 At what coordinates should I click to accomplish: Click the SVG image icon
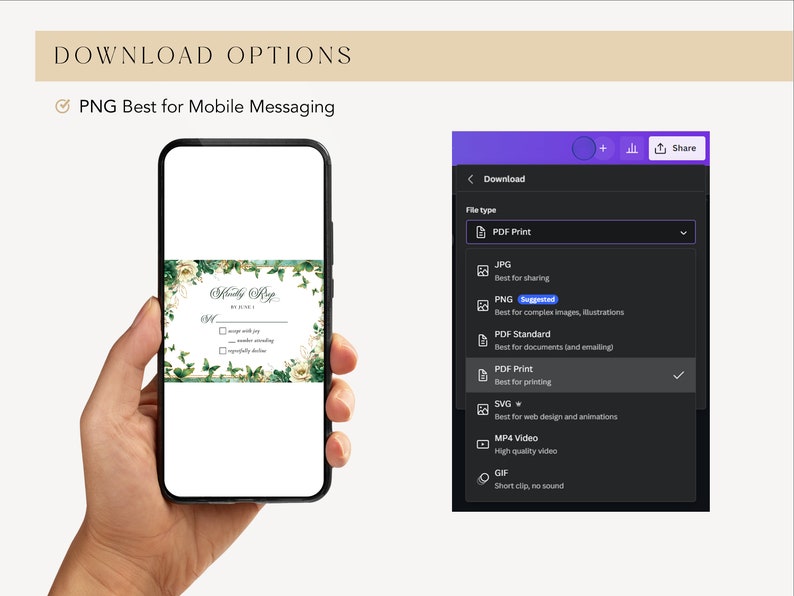coord(483,410)
